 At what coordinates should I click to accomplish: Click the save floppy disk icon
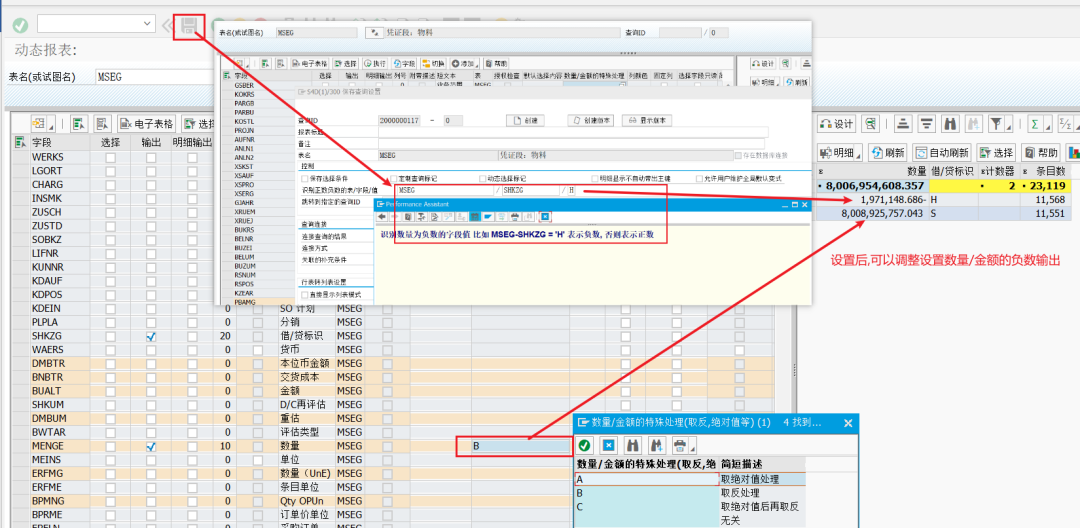[x=189, y=26]
